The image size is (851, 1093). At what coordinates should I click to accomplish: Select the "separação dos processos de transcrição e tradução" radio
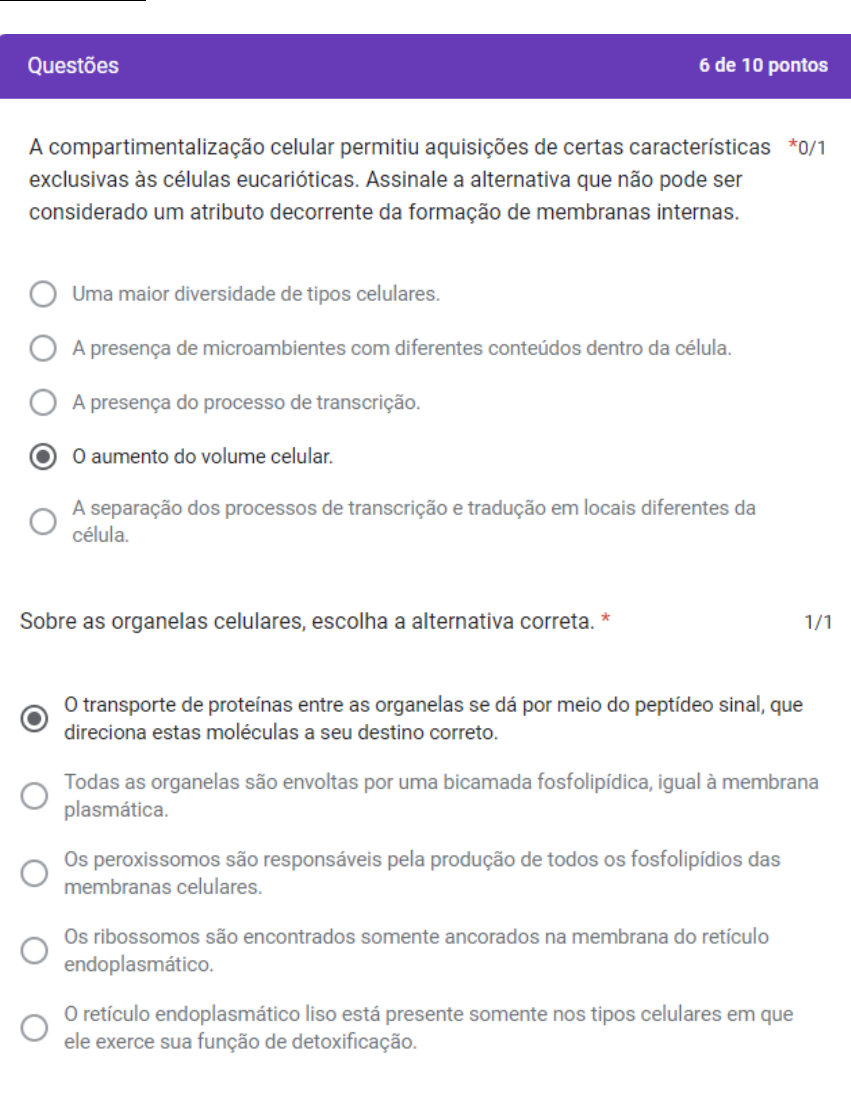pos(43,521)
